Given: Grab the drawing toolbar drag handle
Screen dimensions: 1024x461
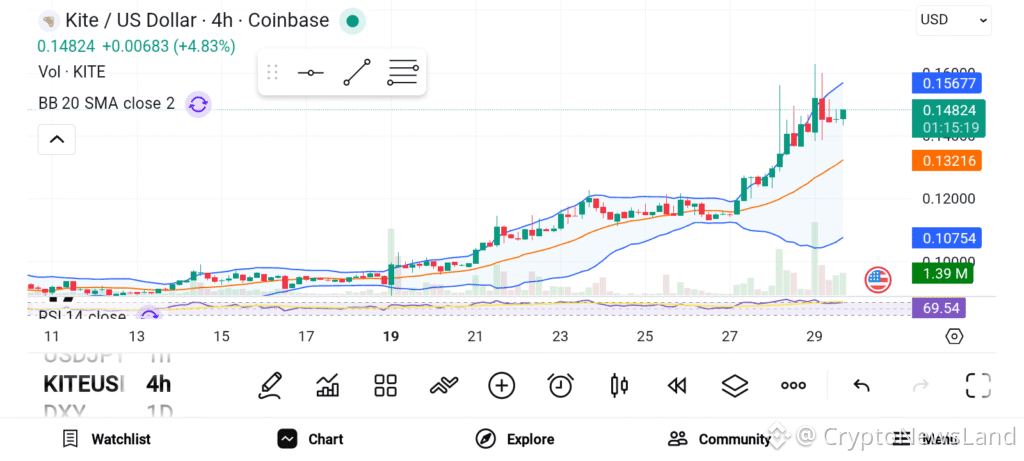Looking at the screenshot, I should pos(273,72).
